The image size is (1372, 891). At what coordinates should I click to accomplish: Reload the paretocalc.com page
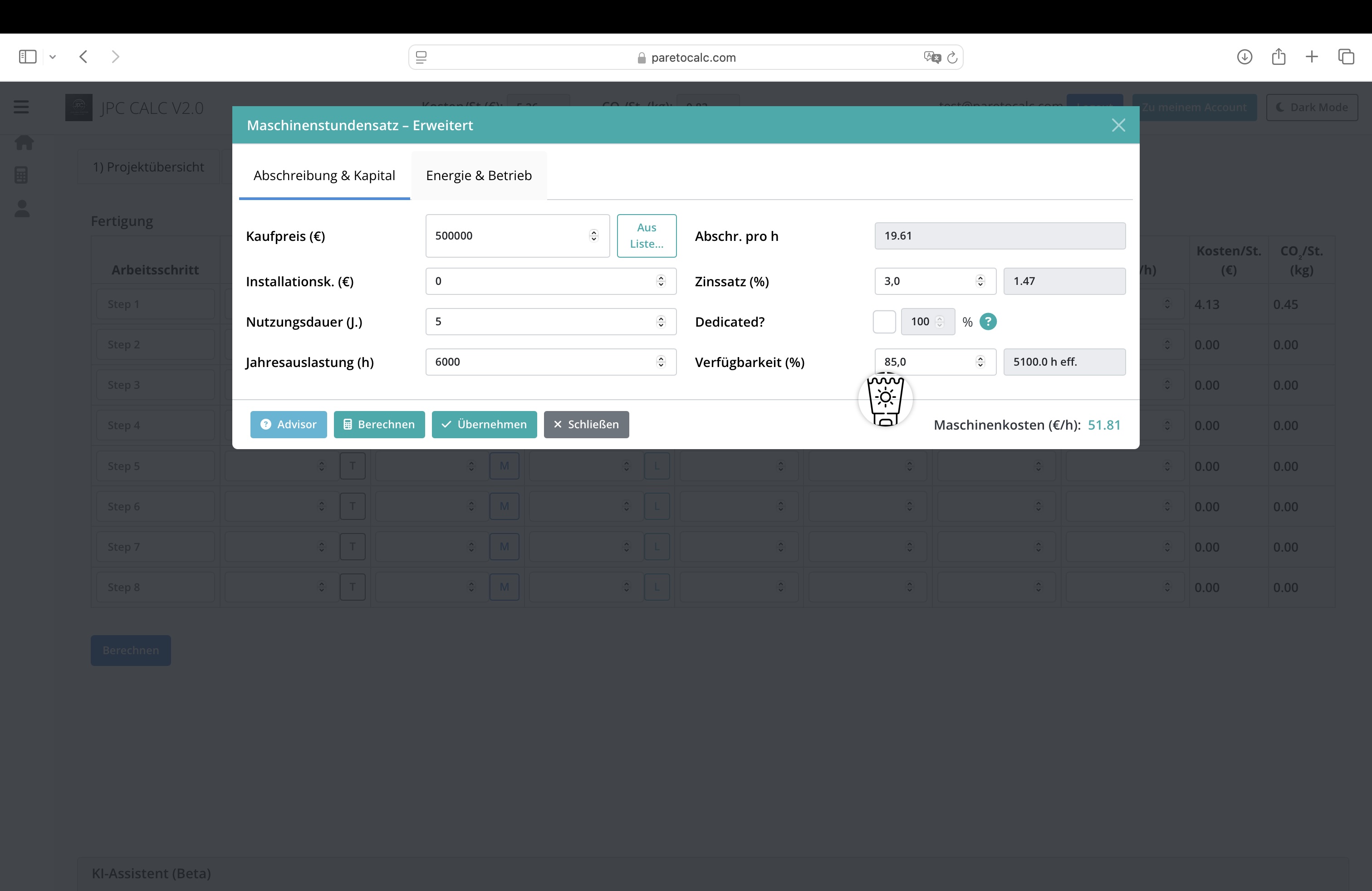(x=952, y=57)
